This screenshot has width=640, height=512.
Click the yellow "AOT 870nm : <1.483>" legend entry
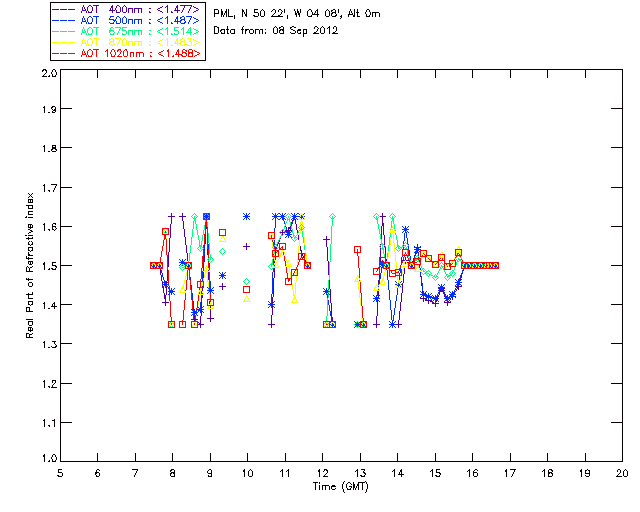(127, 42)
